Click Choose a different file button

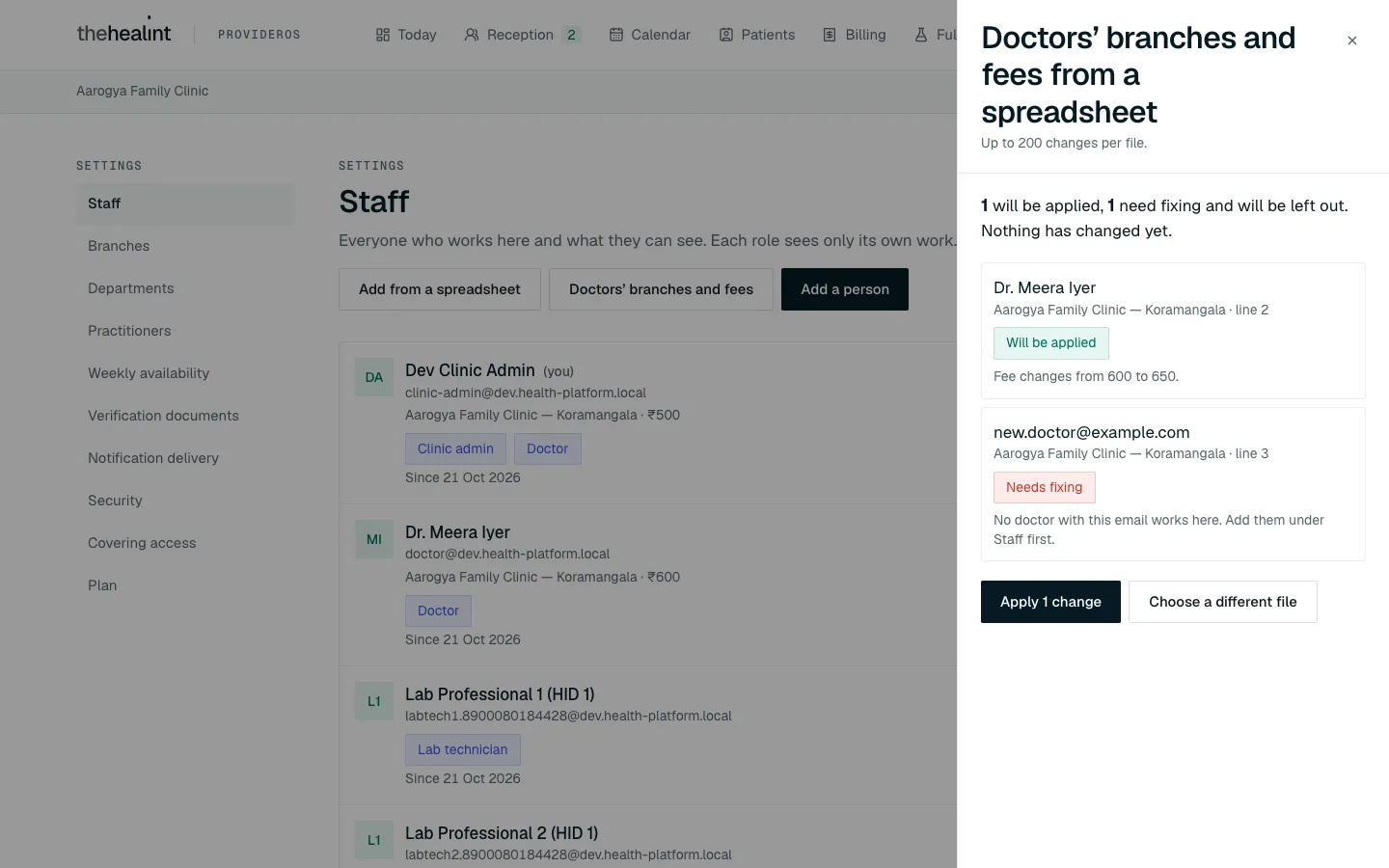[1223, 602]
